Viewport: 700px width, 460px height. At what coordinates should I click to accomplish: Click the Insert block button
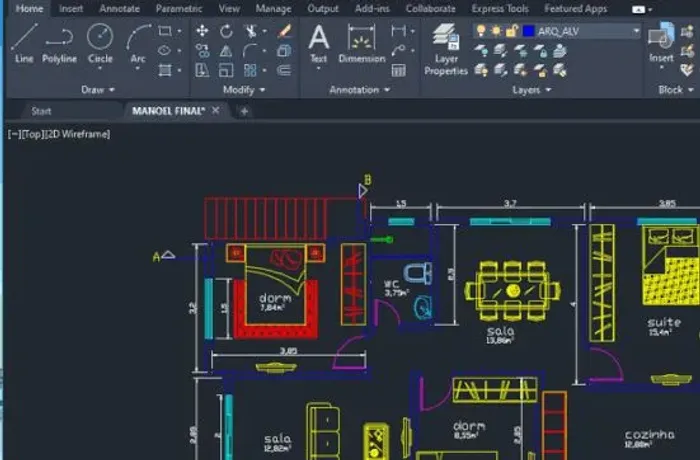click(661, 43)
